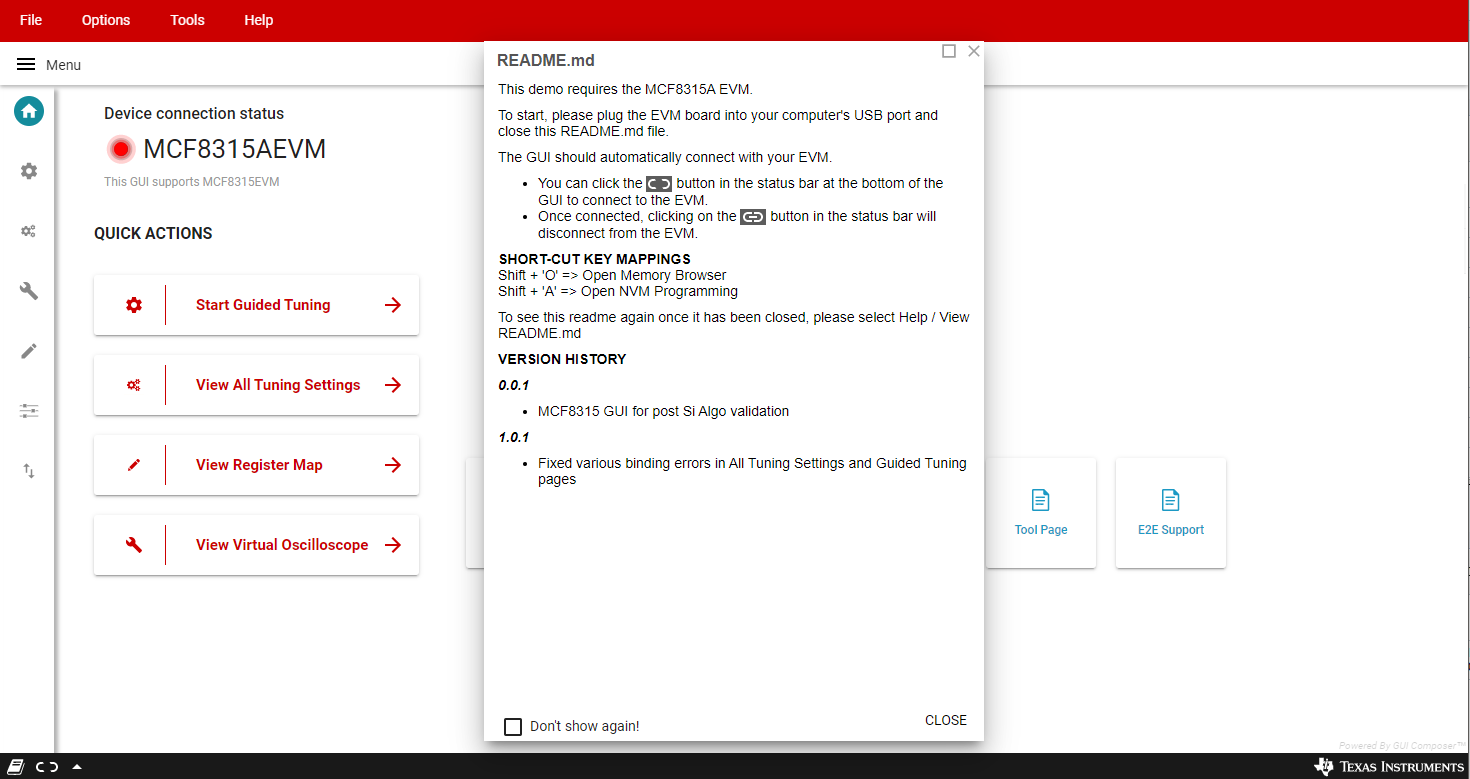1470x779 pixels.
Task: Open the book icon in status bar
Action: [x=17, y=767]
